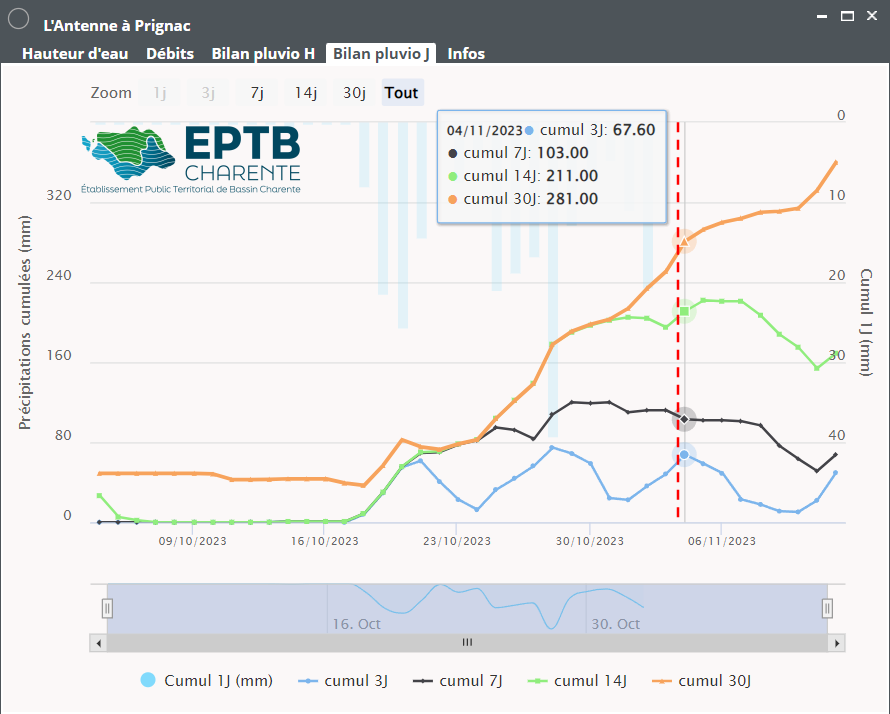
Task: Click the disabled 3j zoom button
Action: (208, 93)
